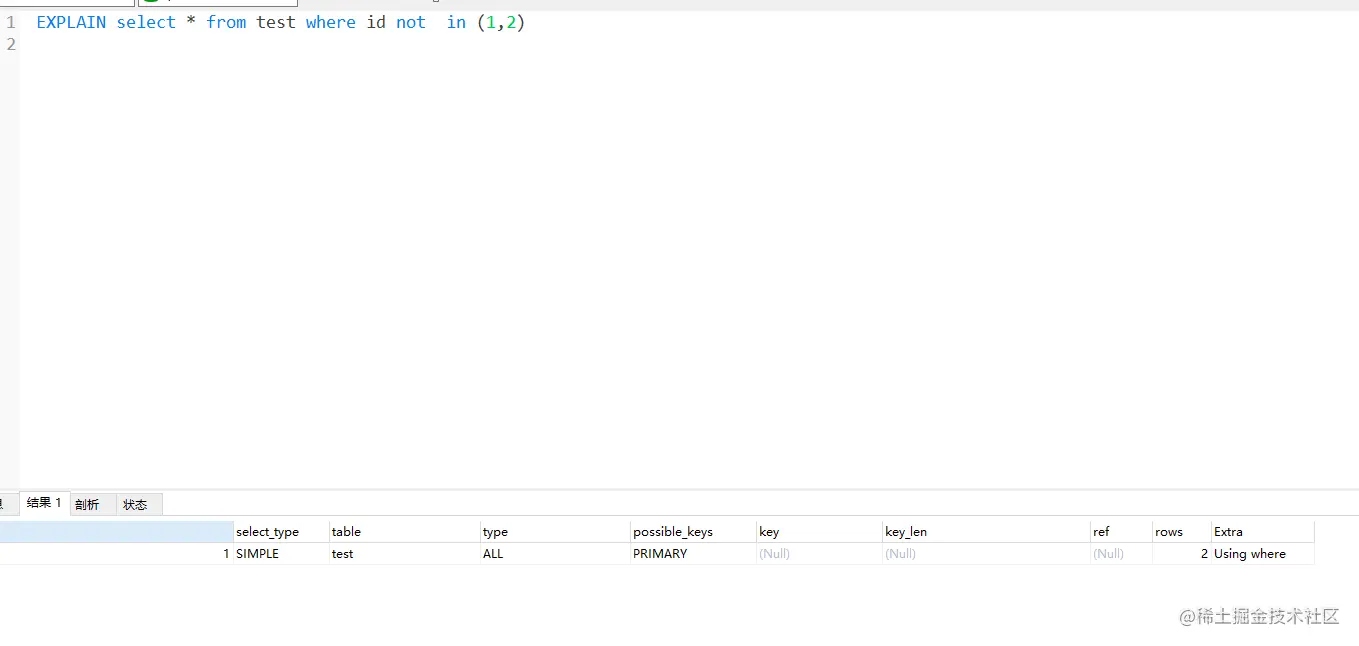Viewport: 1359px width, 646px height.
Task: Select the PRIMARY cell
Action: click(x=693, y=554)
